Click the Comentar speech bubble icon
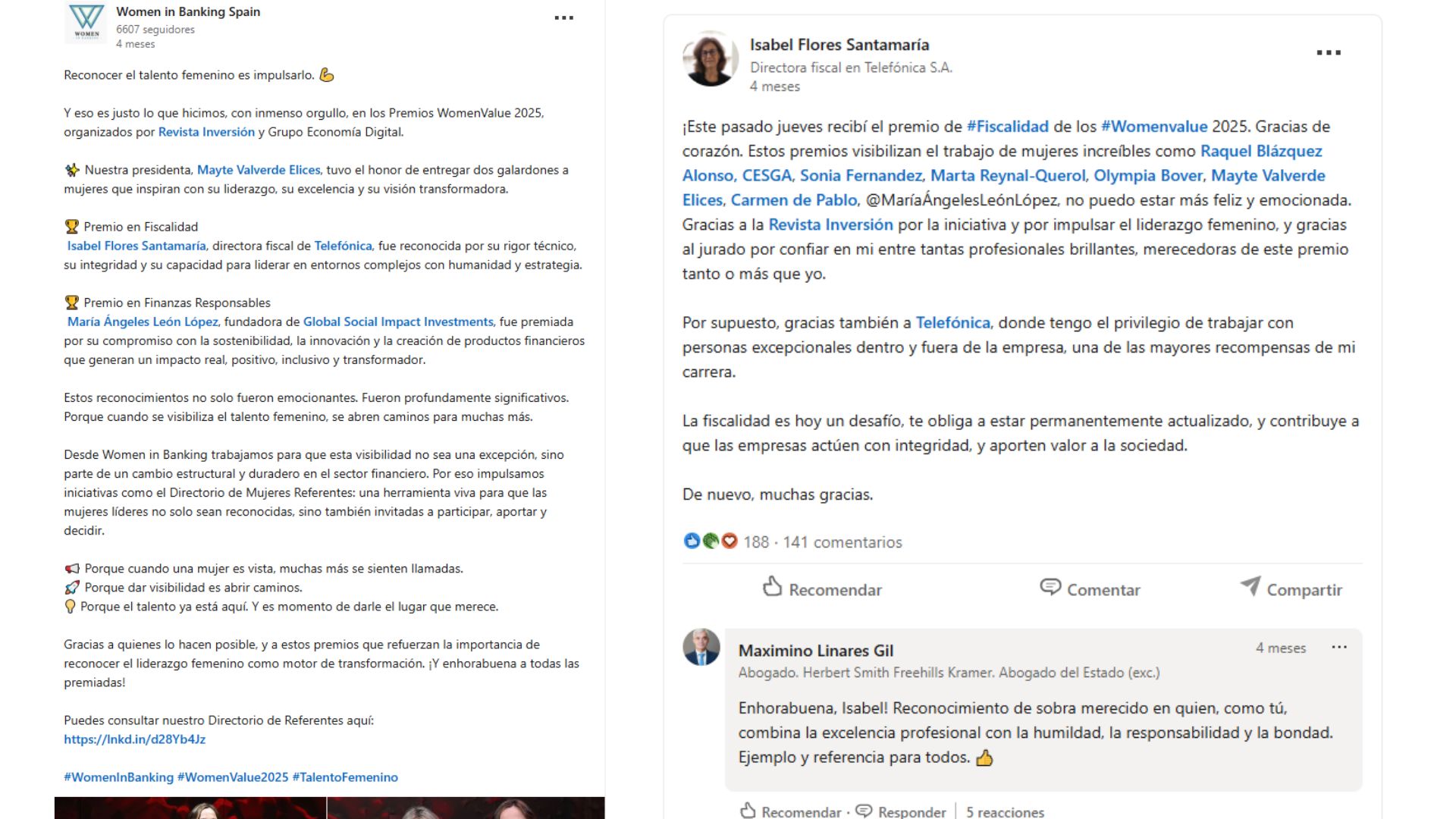This screenshot has width=1456, height=819. (1050, 587)
